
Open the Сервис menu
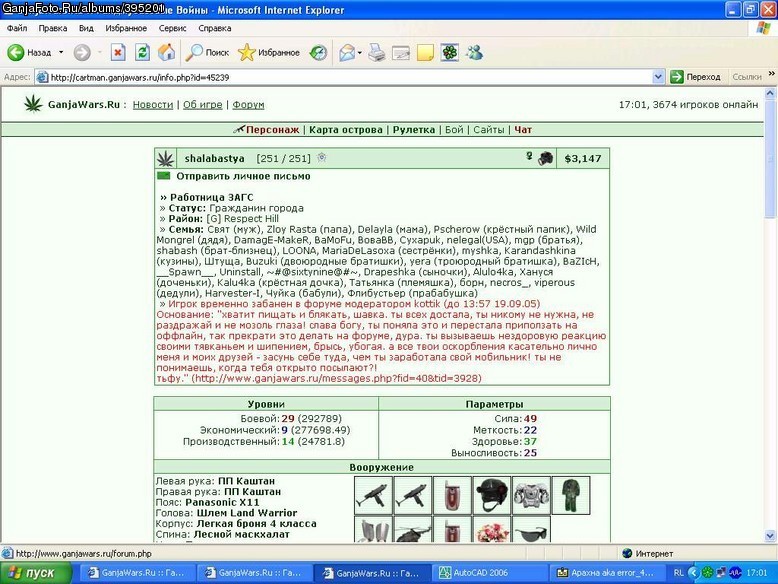[x=172, y=28]
